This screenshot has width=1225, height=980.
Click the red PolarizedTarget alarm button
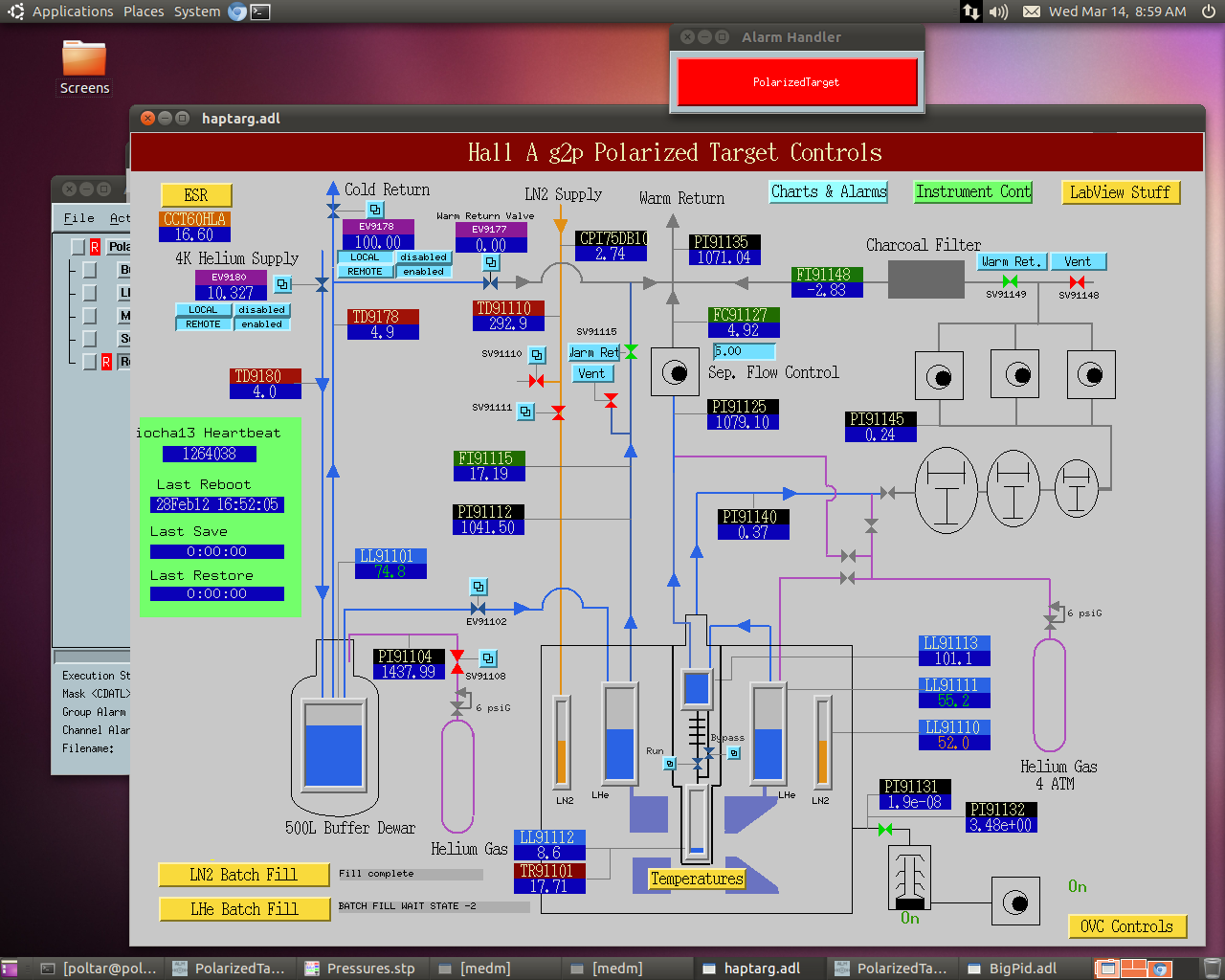pyautogui.click(x=796, y=82)
